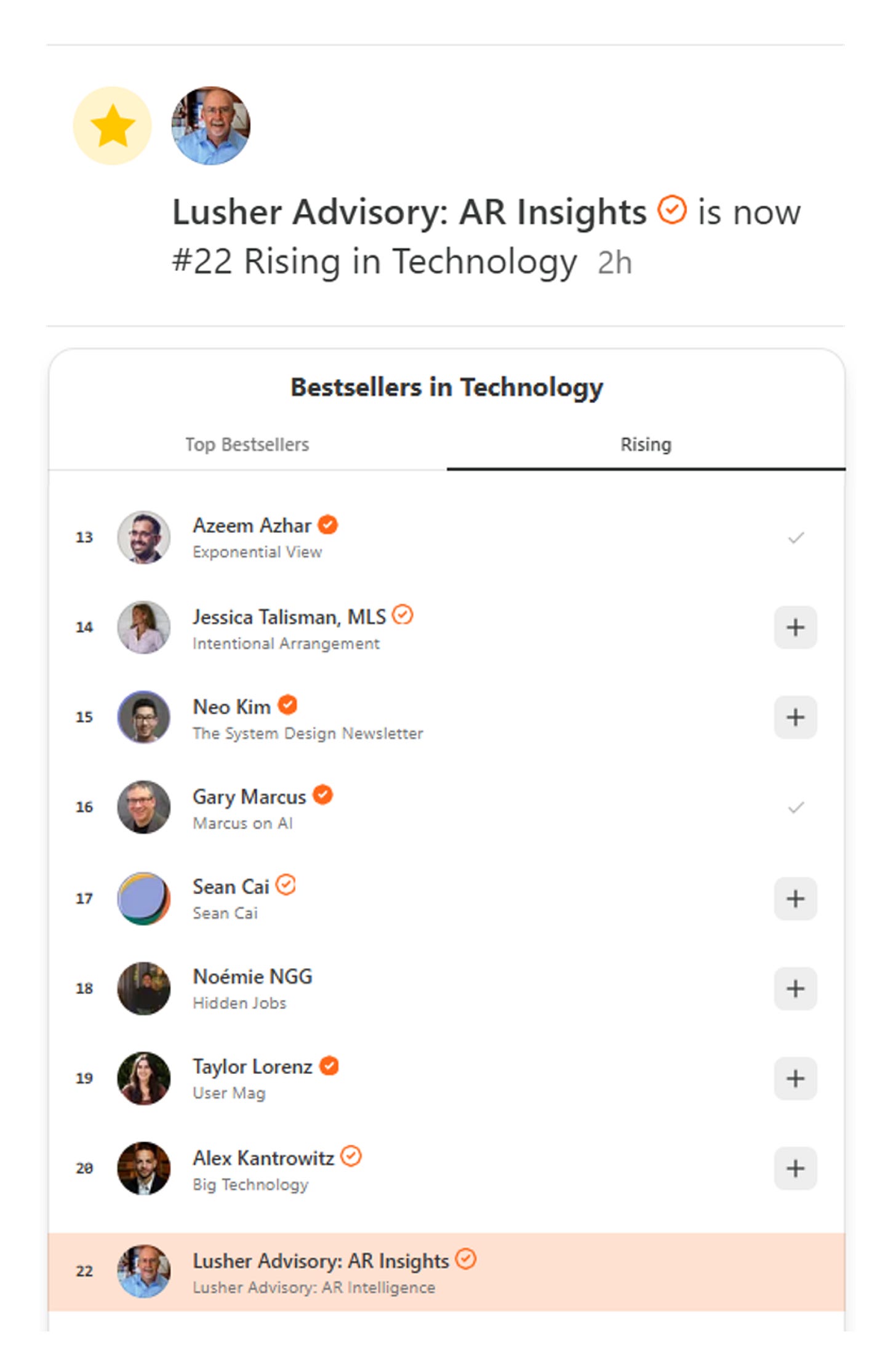Follow Noémie NGG with plus icon
896x1370 pixels.
coord(795,988)
